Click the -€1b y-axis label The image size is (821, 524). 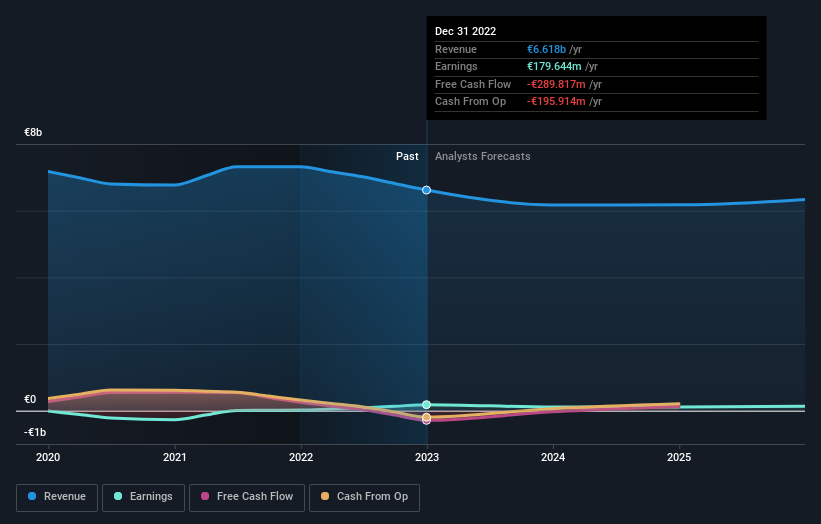(x=35, y=432)
